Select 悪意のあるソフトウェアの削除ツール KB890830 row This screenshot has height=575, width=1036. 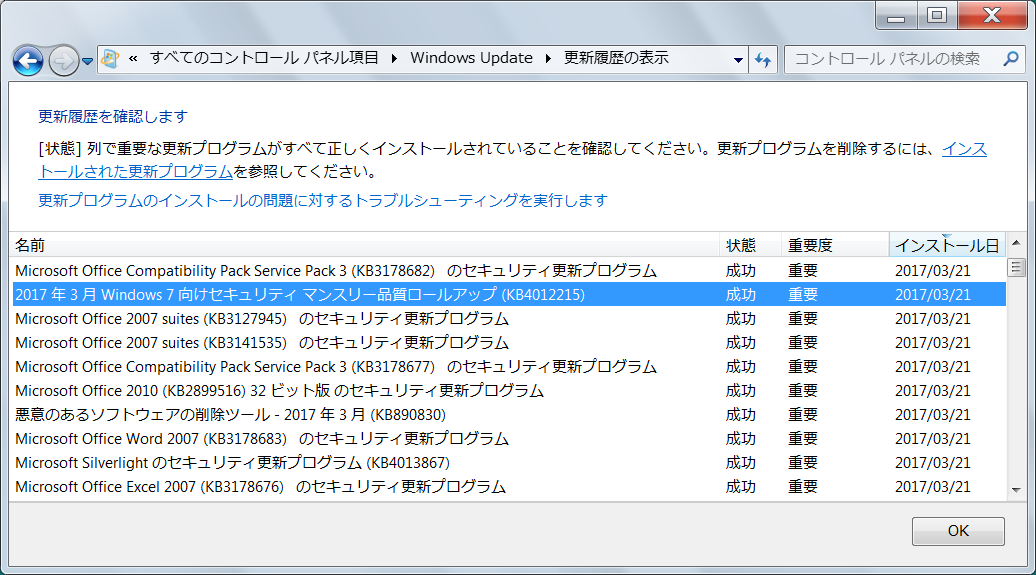point(509,414)
